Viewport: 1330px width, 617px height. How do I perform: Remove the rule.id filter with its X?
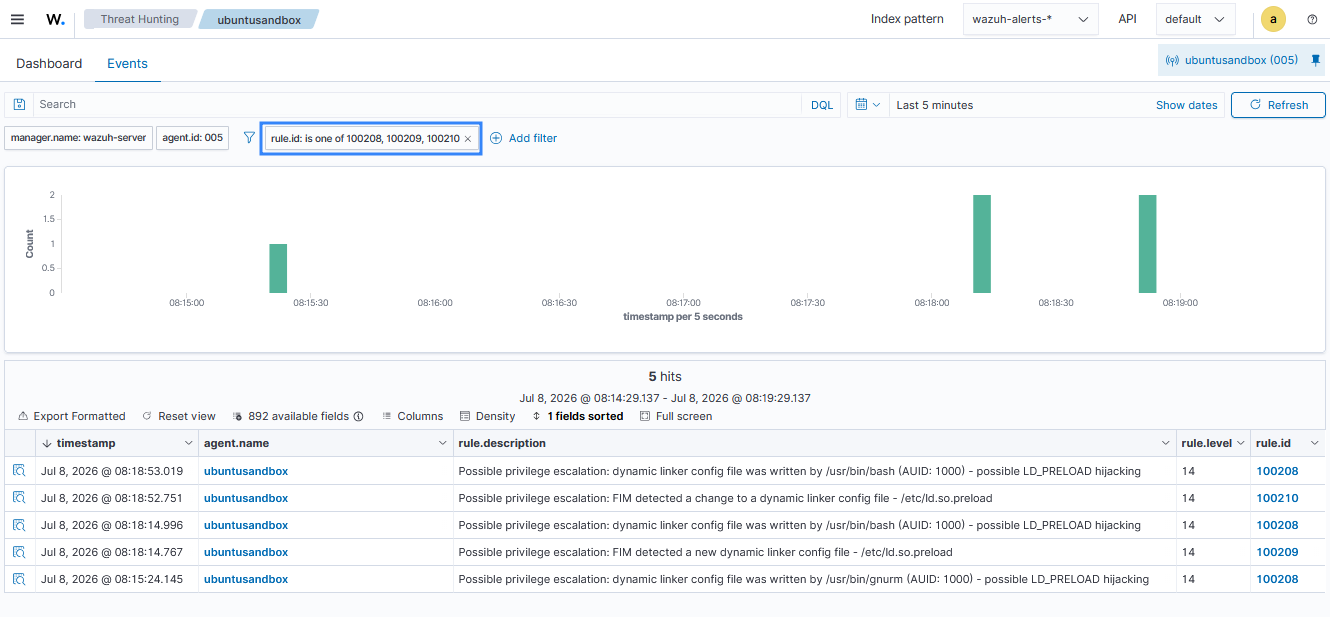[x=468, y=139]
